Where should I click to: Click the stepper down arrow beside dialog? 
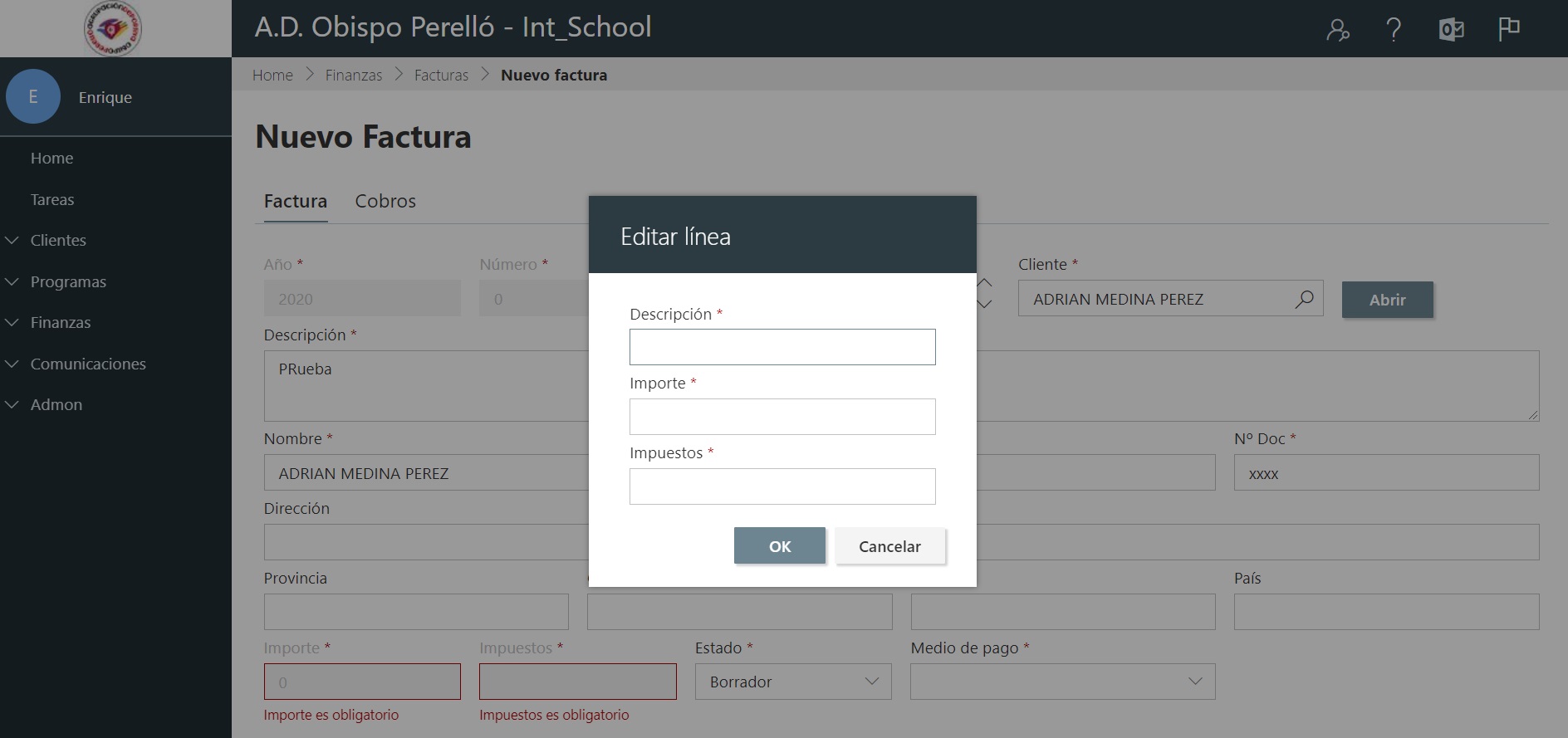click(985, 304)
